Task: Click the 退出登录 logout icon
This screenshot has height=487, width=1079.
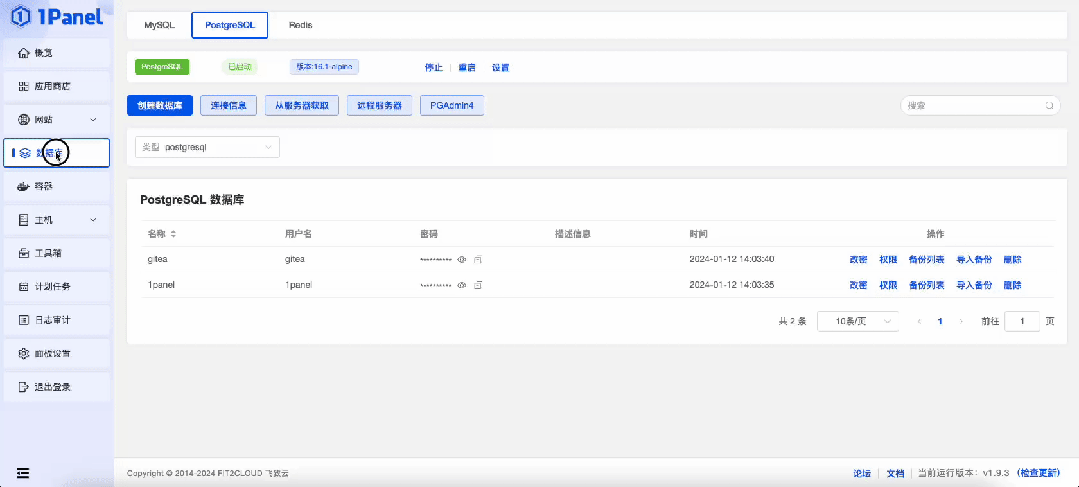Action: click(x=23, y=387)
